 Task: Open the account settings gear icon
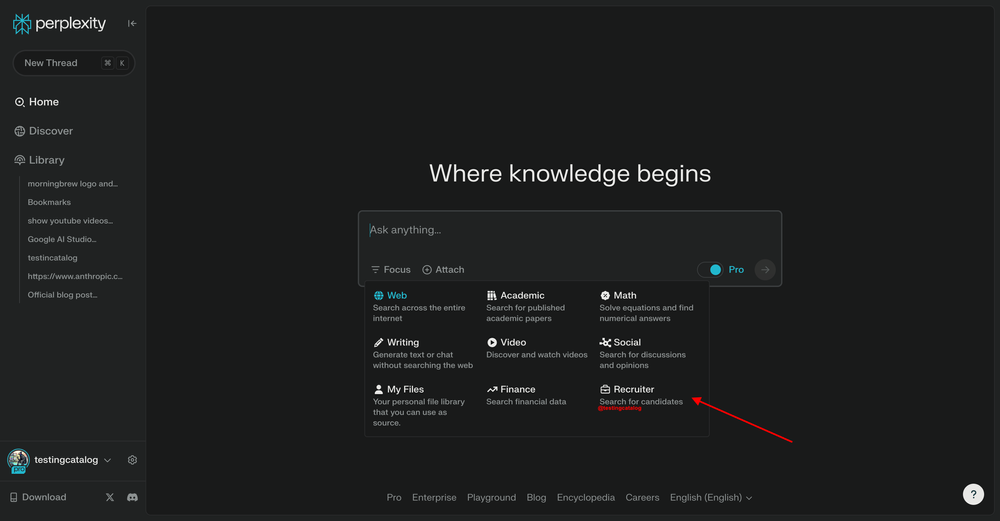[x=132, y=460]
